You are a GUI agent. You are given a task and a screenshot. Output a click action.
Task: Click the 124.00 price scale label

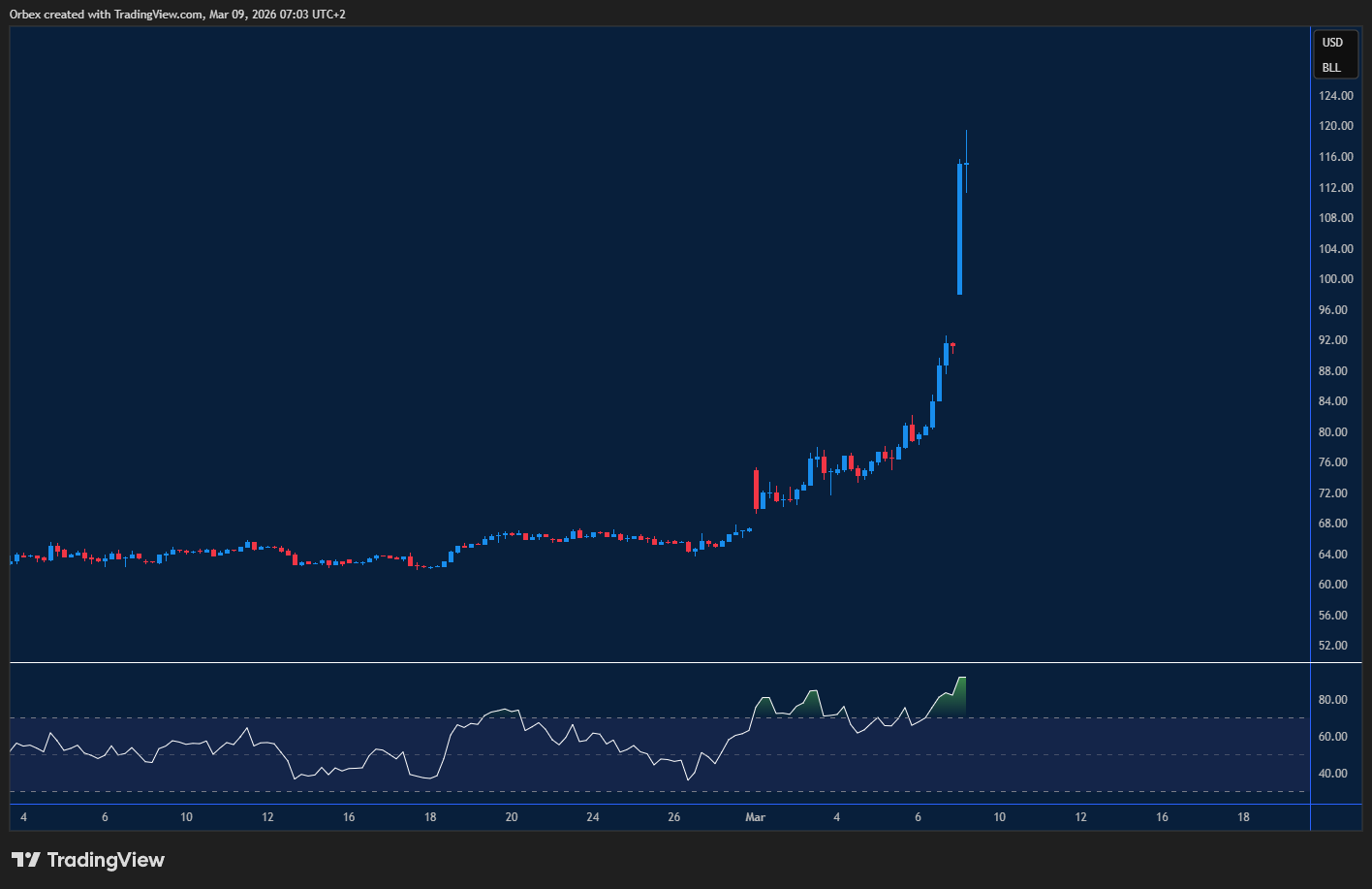tap(1335, 96)
